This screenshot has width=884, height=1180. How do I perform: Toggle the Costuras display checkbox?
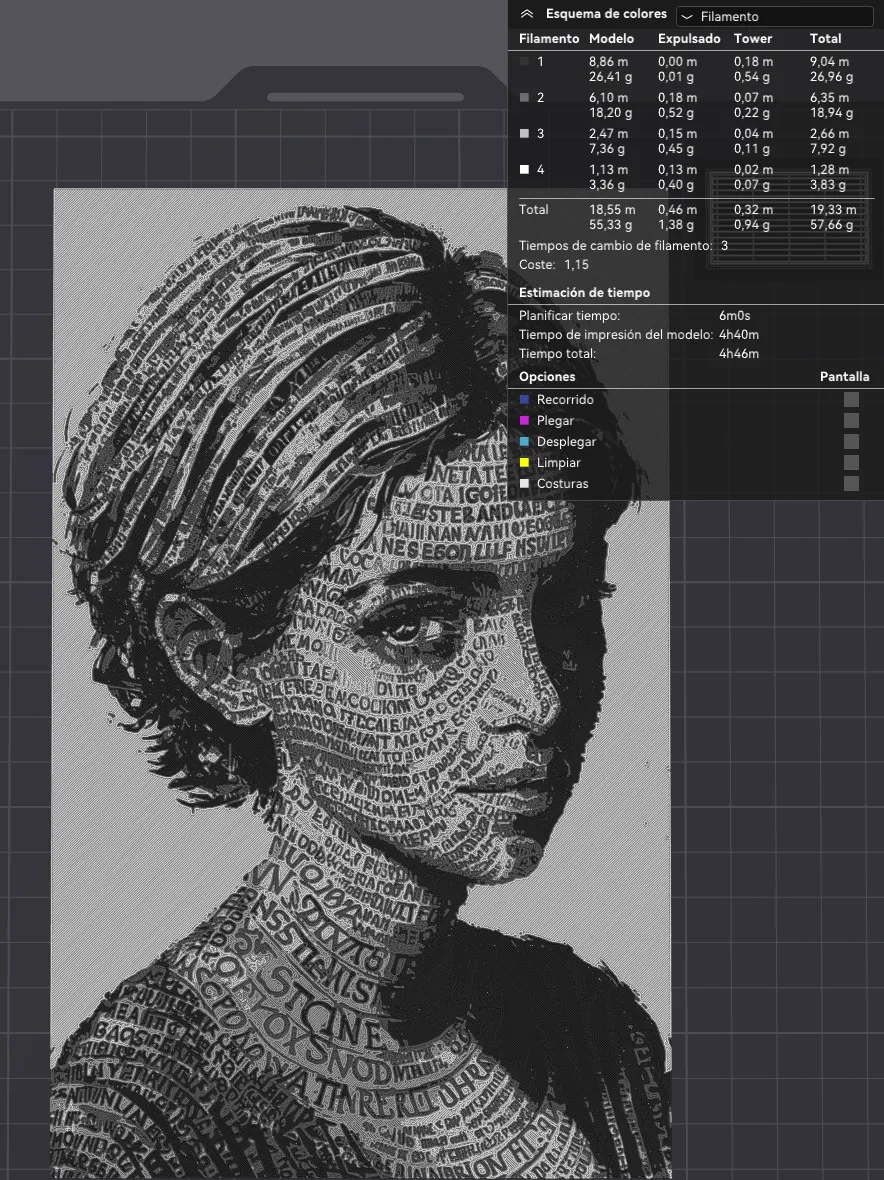pyautogui.click(x=851, y=484)
